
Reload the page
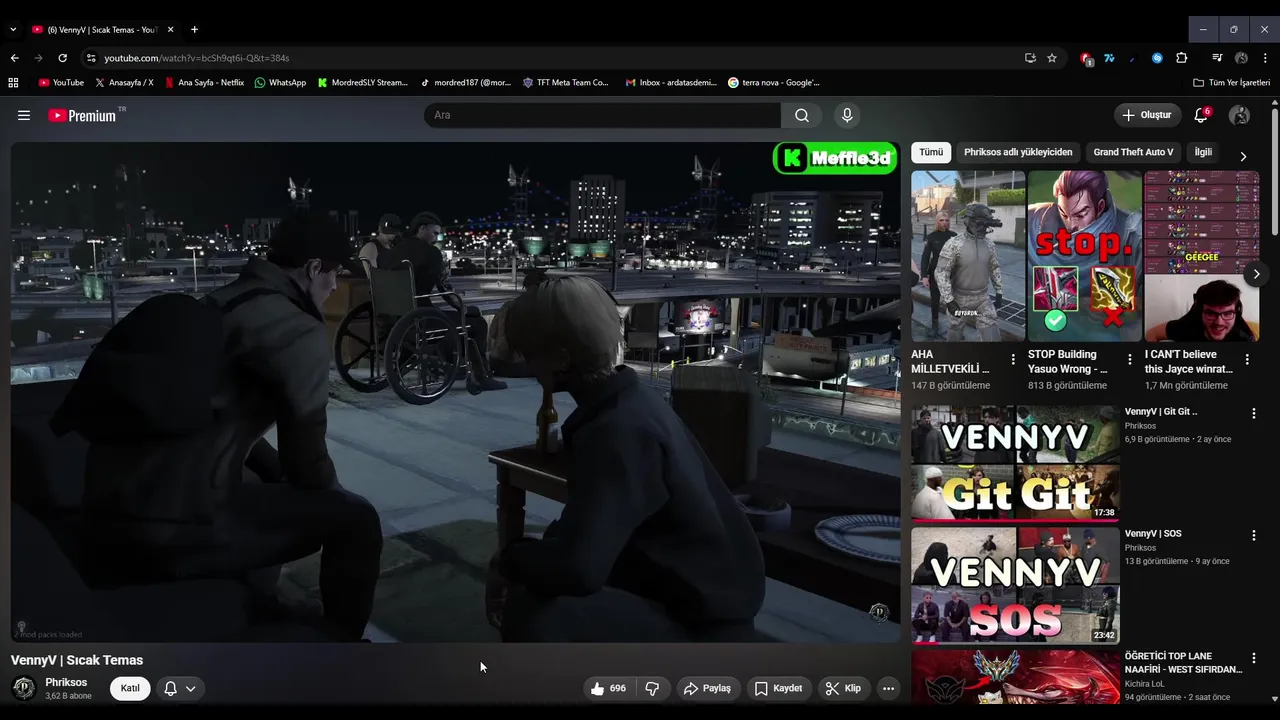(62, 58)
